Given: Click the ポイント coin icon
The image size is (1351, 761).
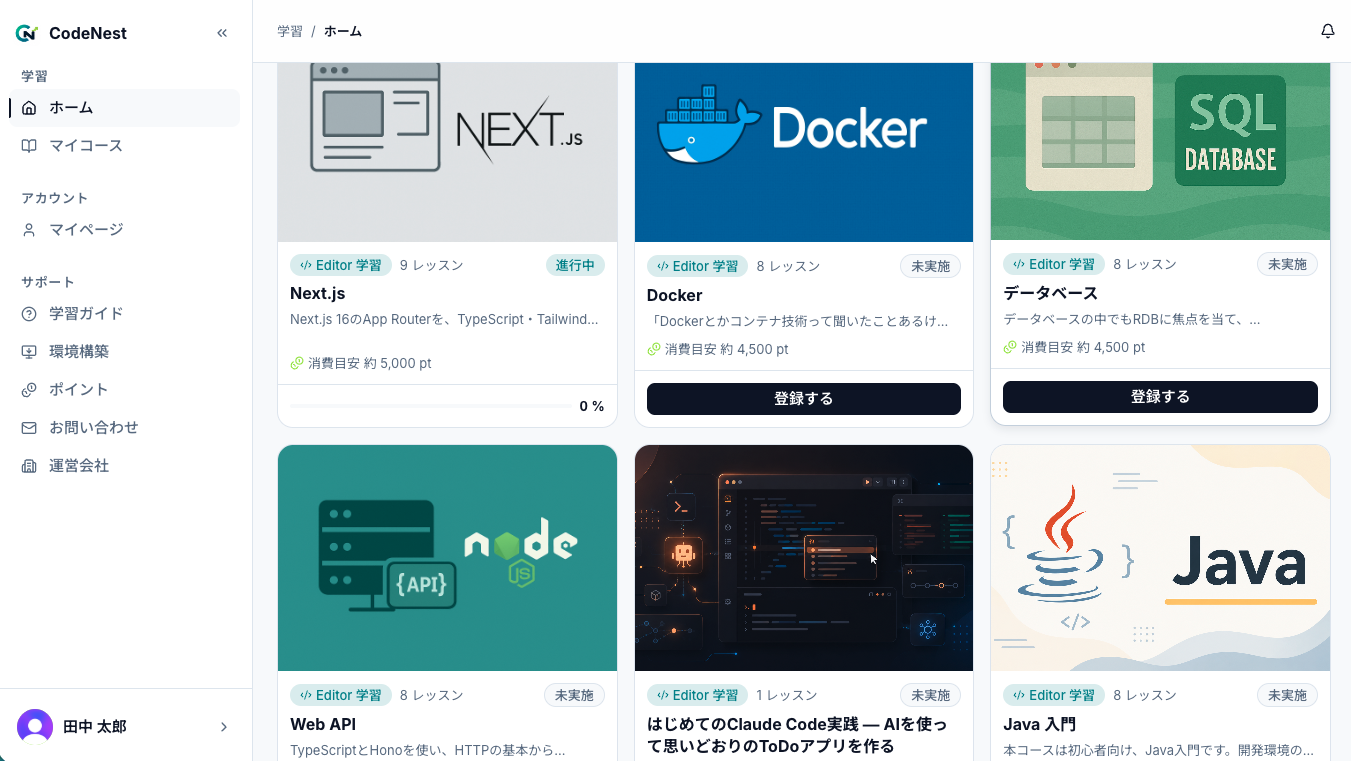Looking at the screenshot, I should (29, 390).
